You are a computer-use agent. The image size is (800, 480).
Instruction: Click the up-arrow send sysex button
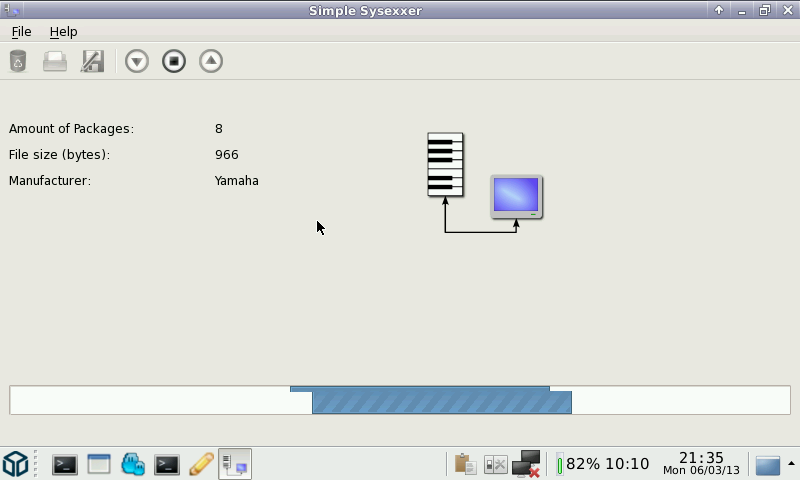(x=211, y=61)
